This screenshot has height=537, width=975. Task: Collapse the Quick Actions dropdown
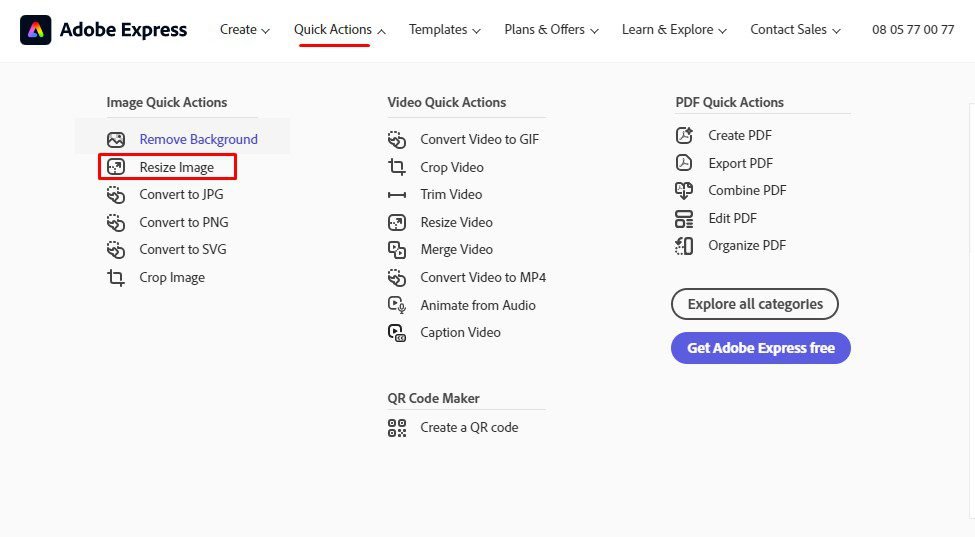(x=340, y=30)
